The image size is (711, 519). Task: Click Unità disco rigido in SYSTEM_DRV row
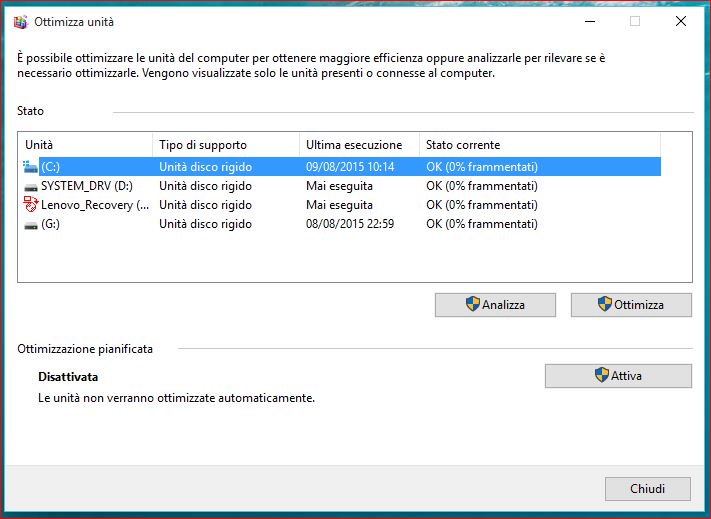[205, 186]
